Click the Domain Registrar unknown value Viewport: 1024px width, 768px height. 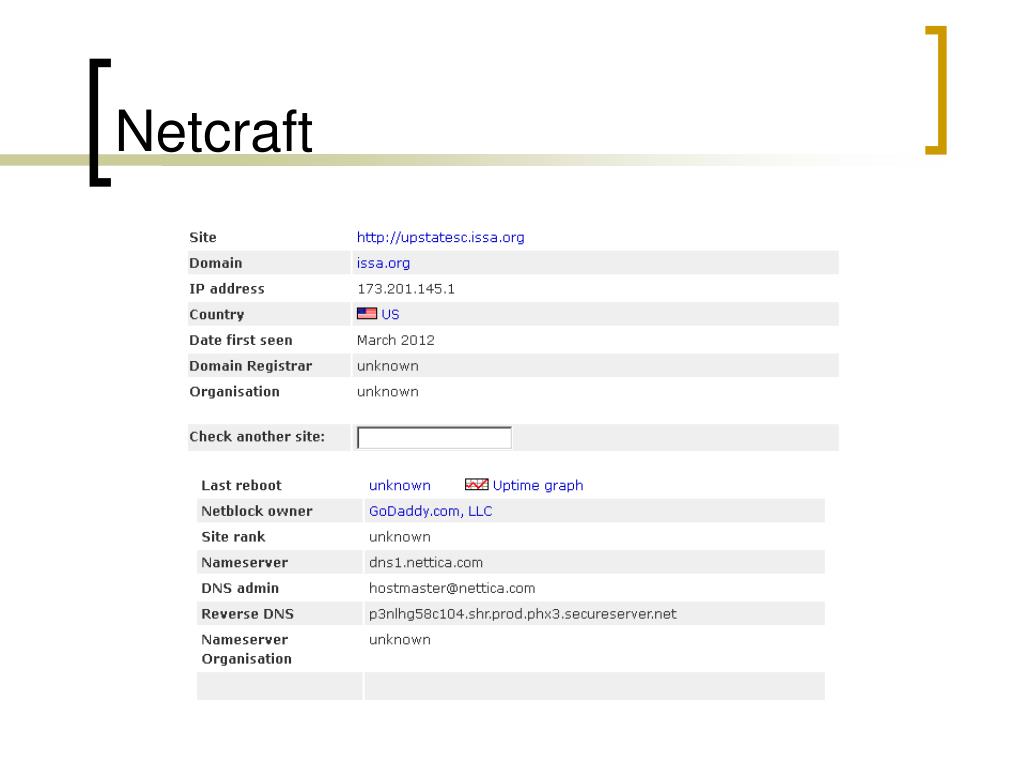[387, 366]
